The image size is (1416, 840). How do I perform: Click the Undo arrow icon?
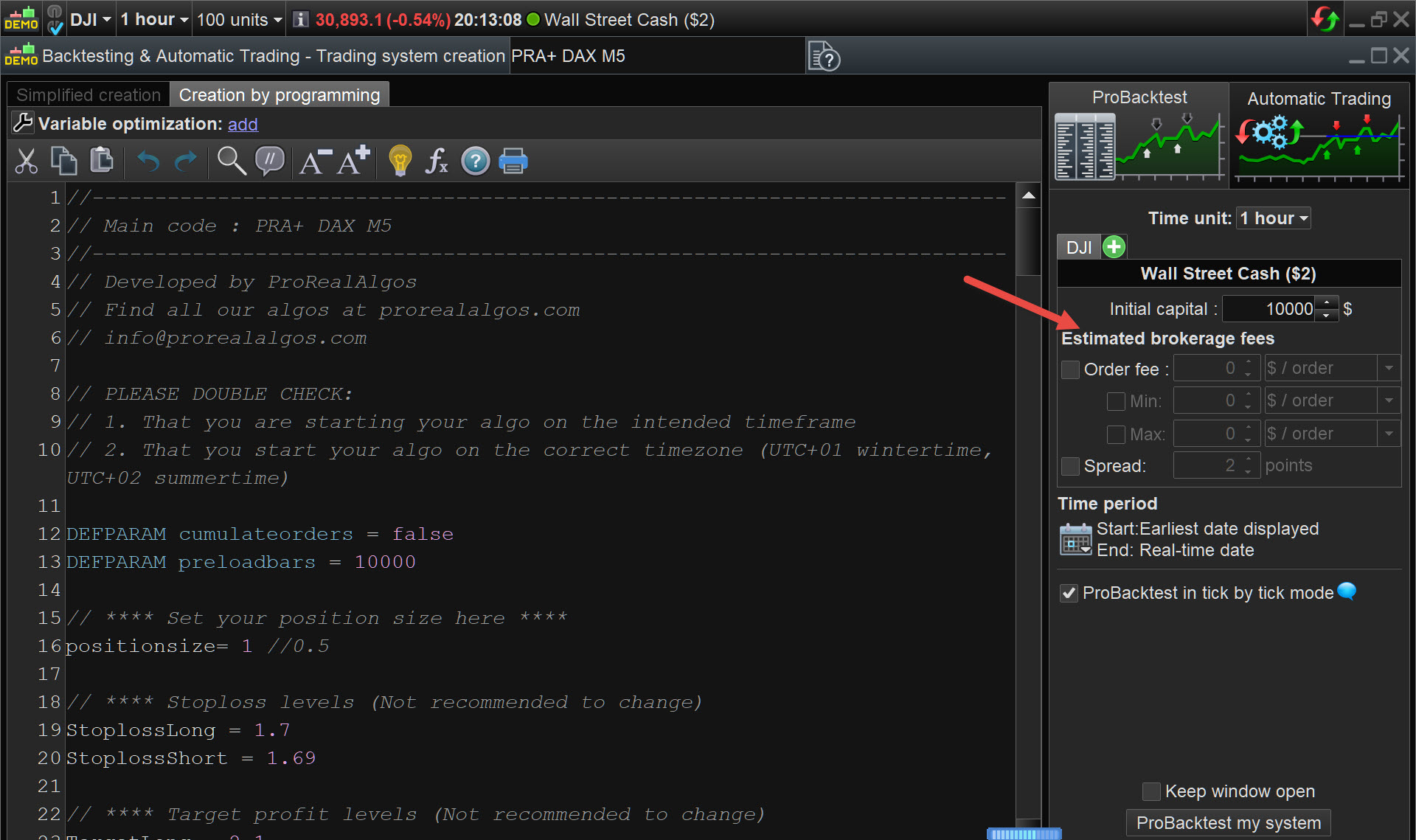(148, 161)
